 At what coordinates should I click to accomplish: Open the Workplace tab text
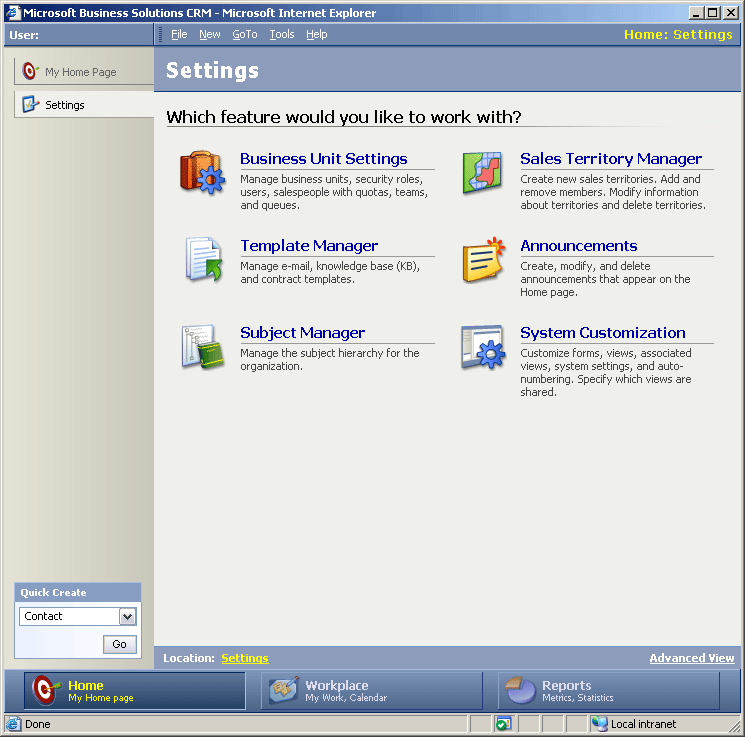[336, 685]
